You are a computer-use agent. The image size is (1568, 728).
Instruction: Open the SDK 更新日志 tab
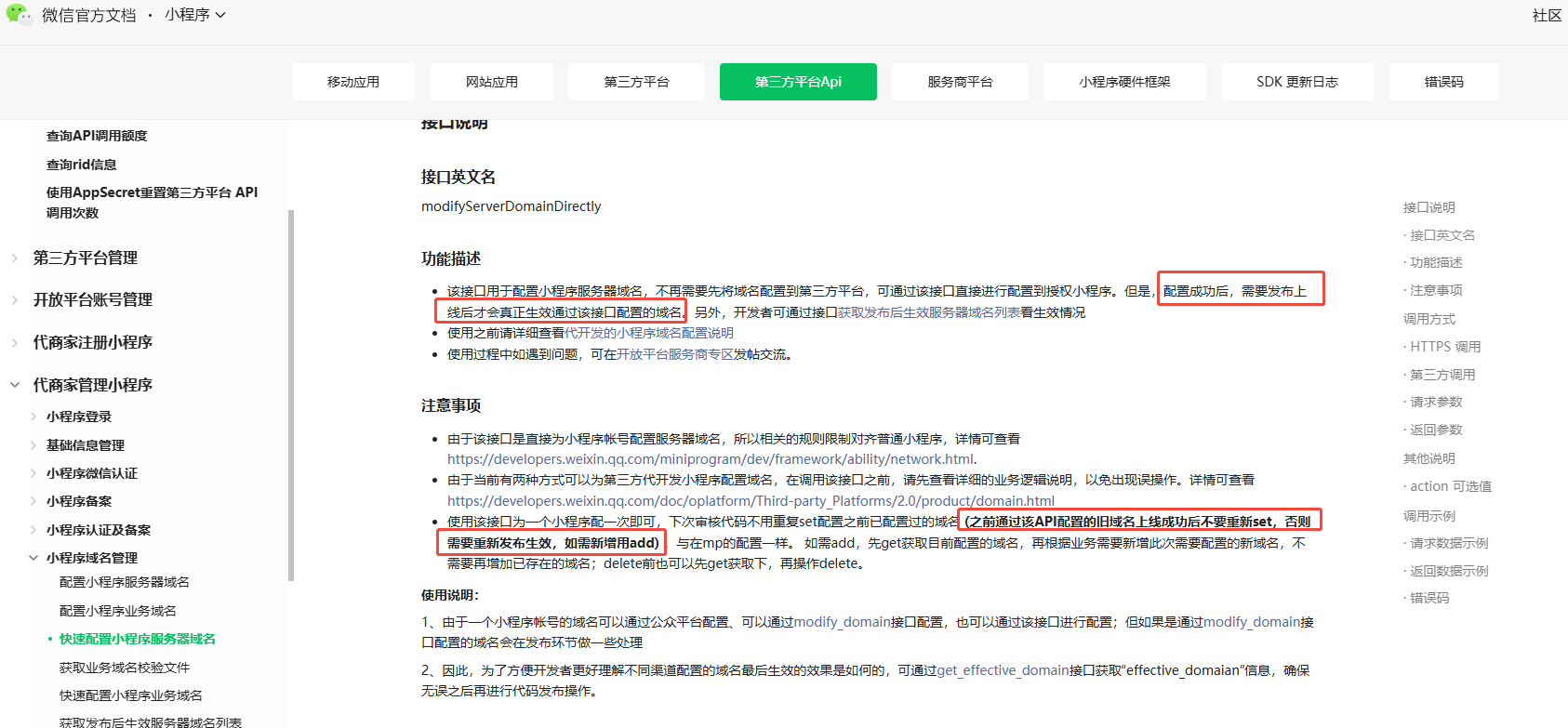point(1297,82)
